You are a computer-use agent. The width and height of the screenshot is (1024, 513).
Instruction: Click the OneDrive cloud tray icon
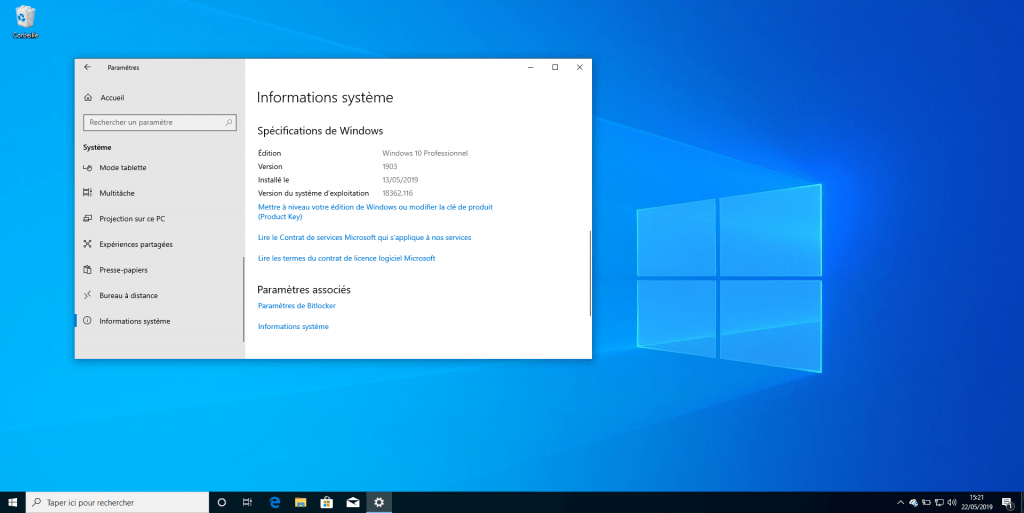[x=914, y=503]
